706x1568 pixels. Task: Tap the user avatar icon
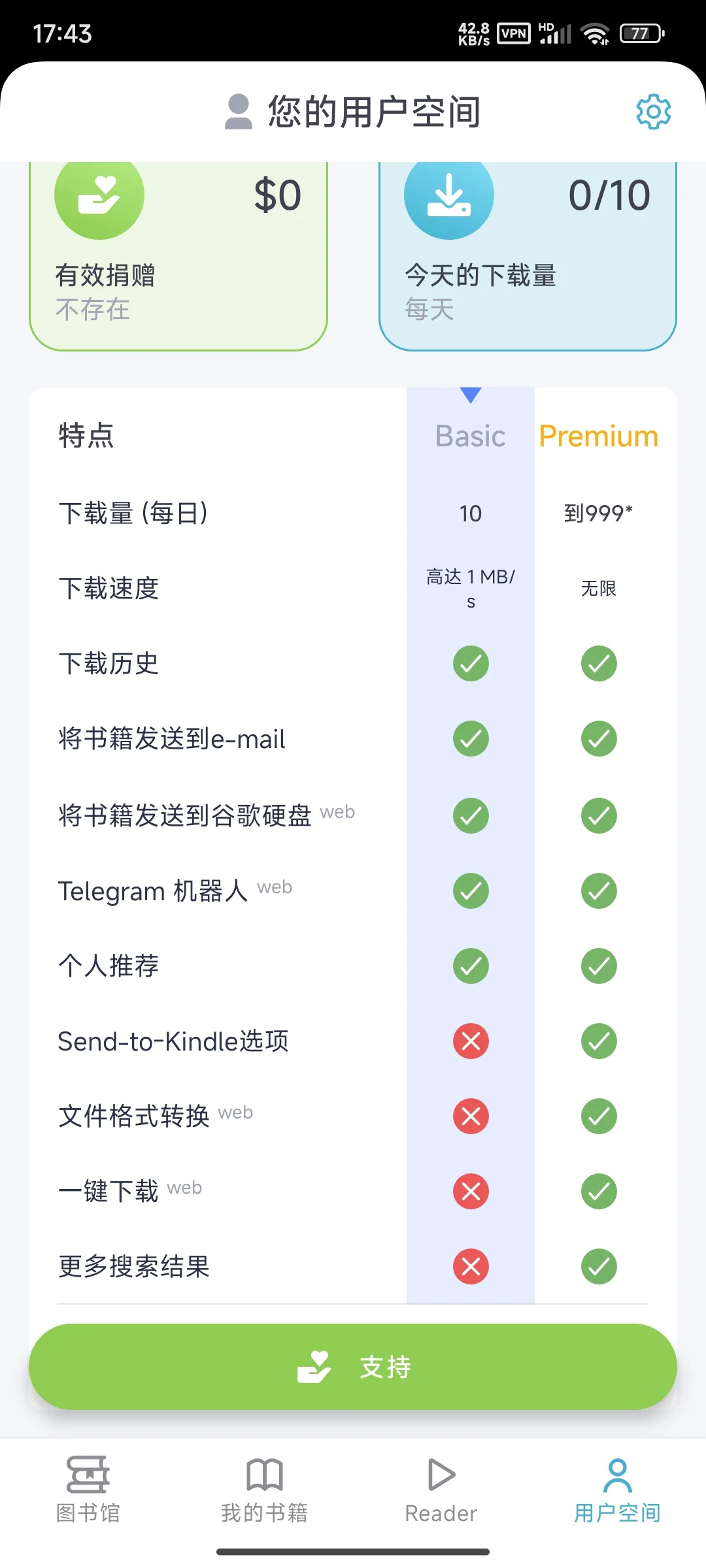pos(238,112)
